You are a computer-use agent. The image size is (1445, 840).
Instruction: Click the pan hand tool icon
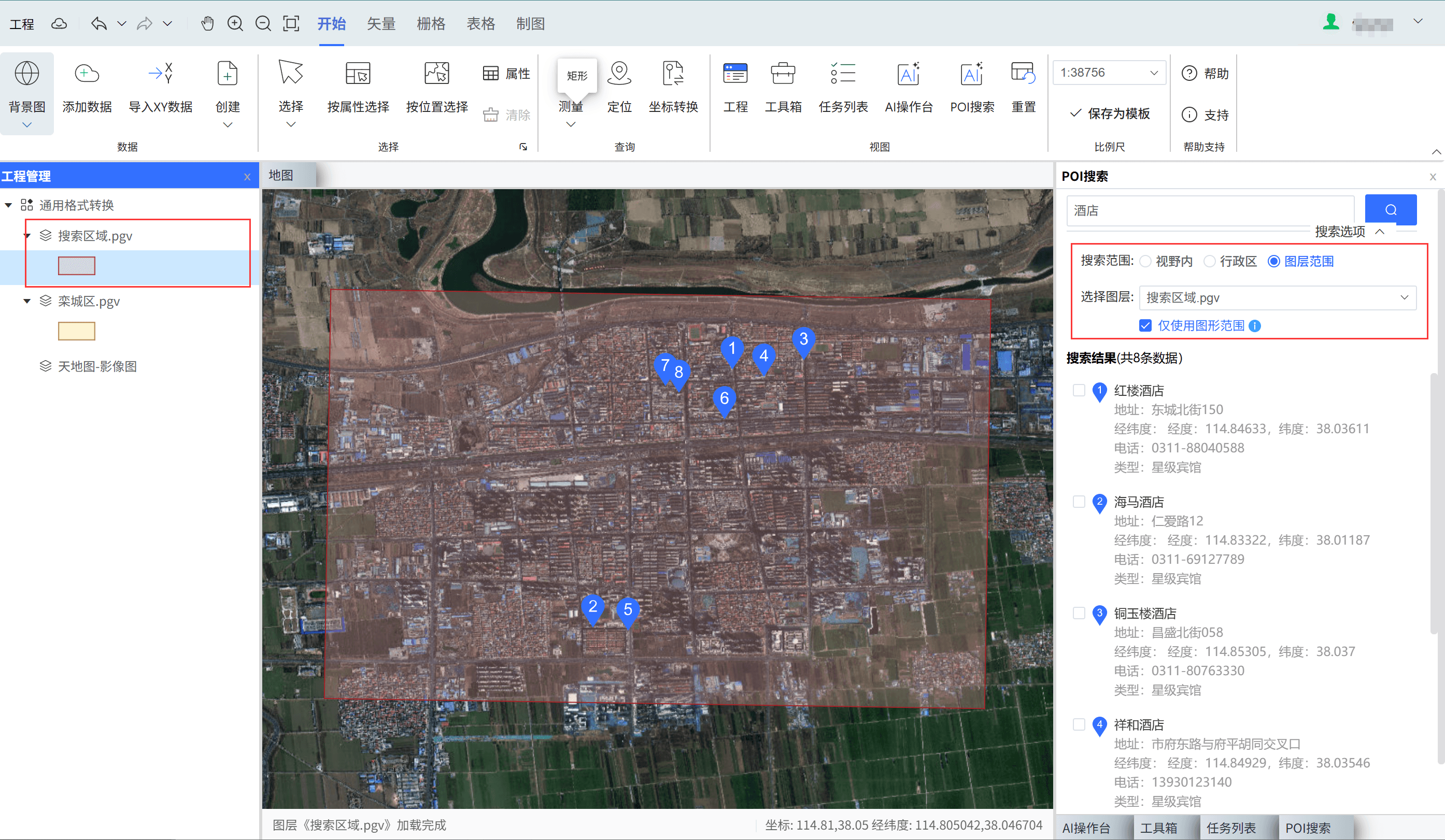click(x=207, y=23)
